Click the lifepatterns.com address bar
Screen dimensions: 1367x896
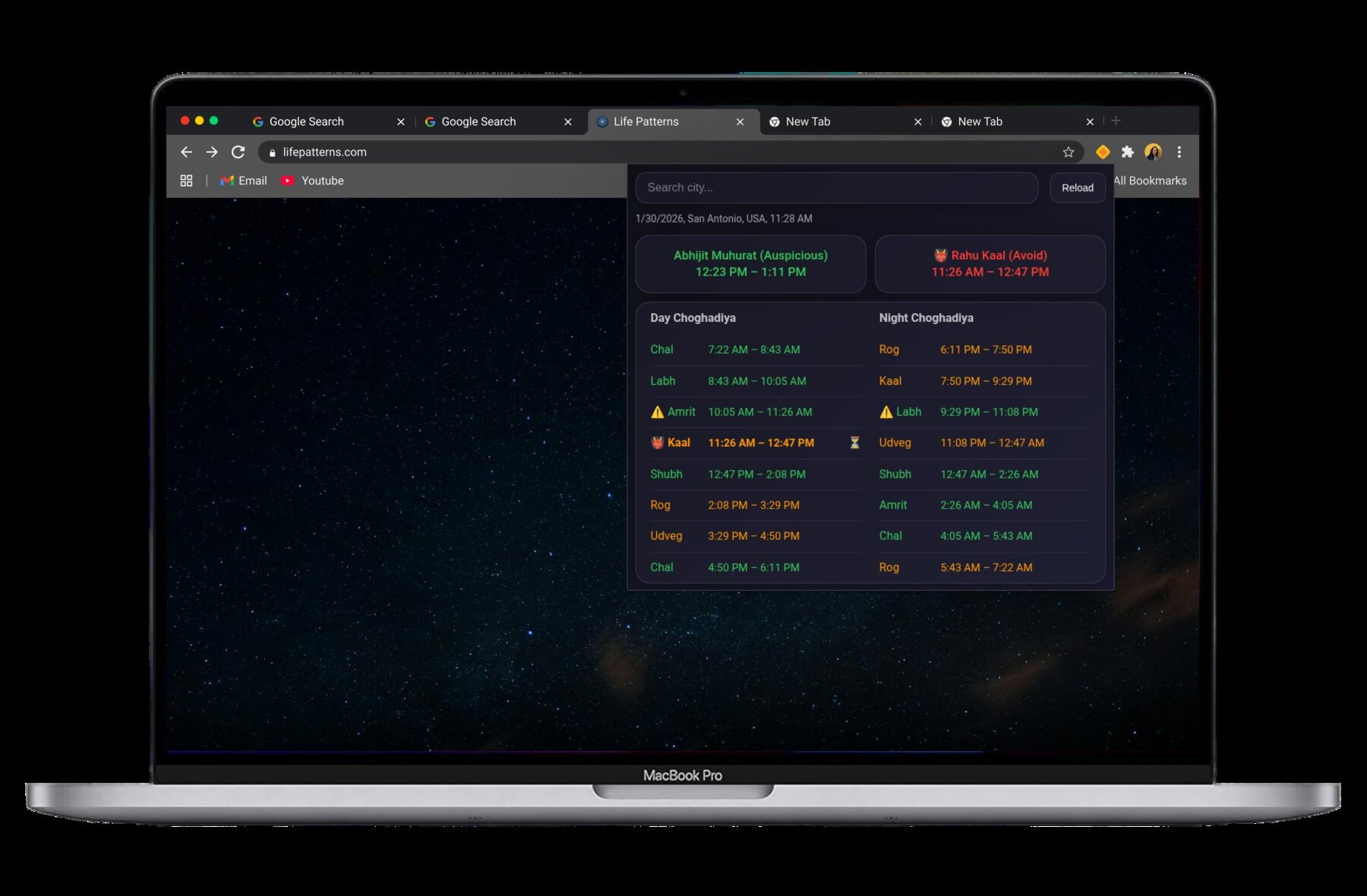click(671, 152)
